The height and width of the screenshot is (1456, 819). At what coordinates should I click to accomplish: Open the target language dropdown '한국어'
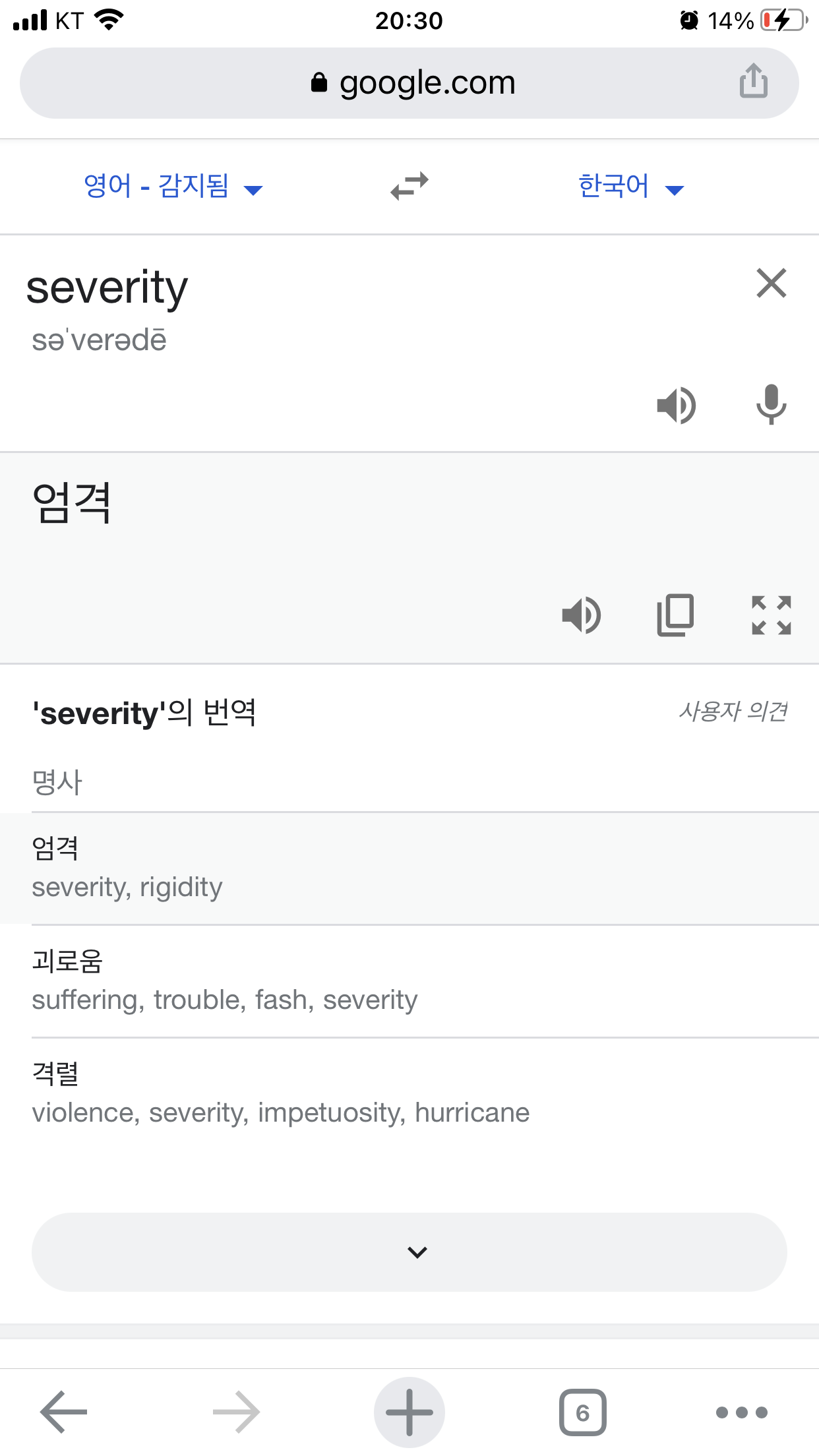(x=630, y=186)
